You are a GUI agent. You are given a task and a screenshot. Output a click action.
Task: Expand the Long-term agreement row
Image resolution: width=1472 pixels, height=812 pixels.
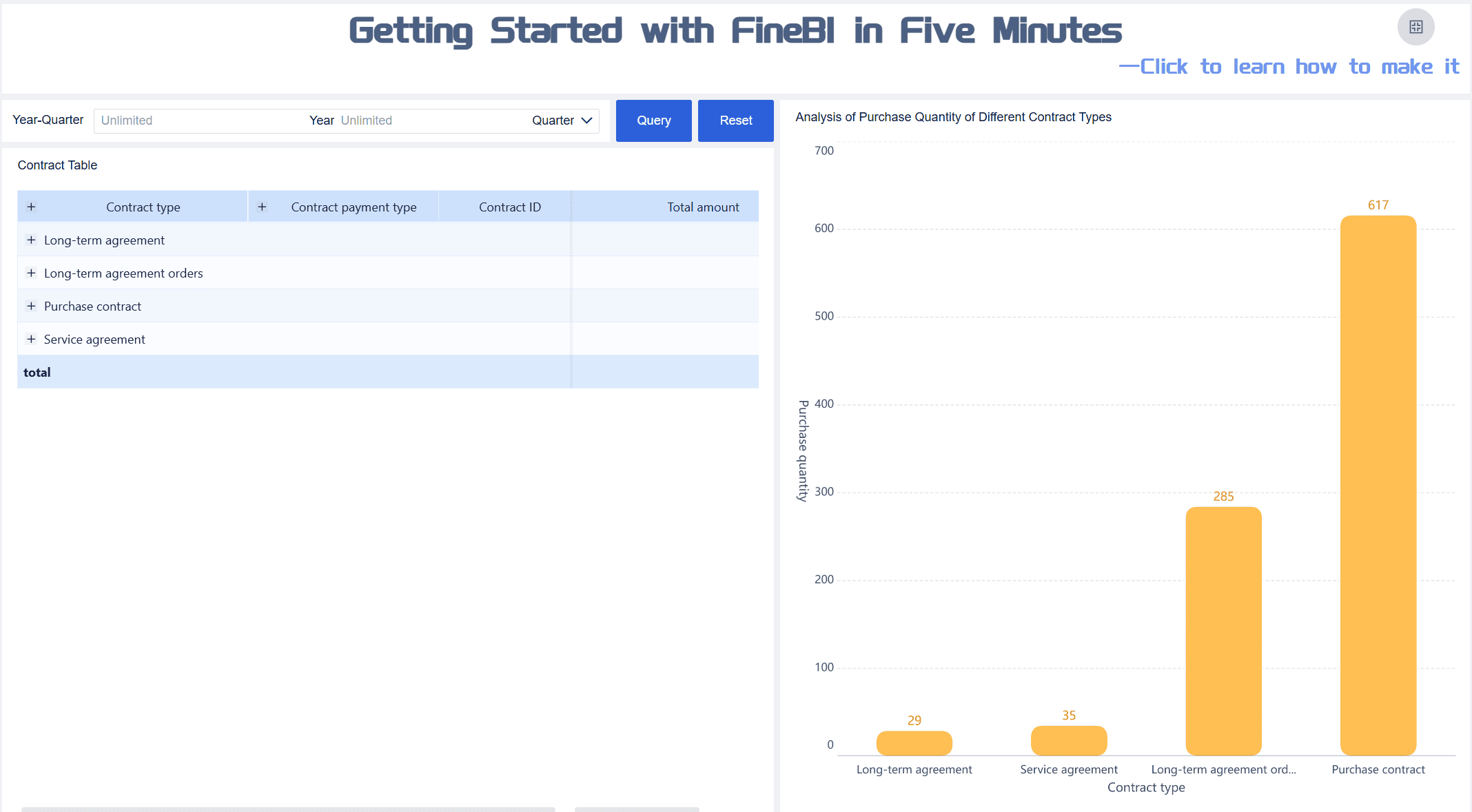[31, 240]
